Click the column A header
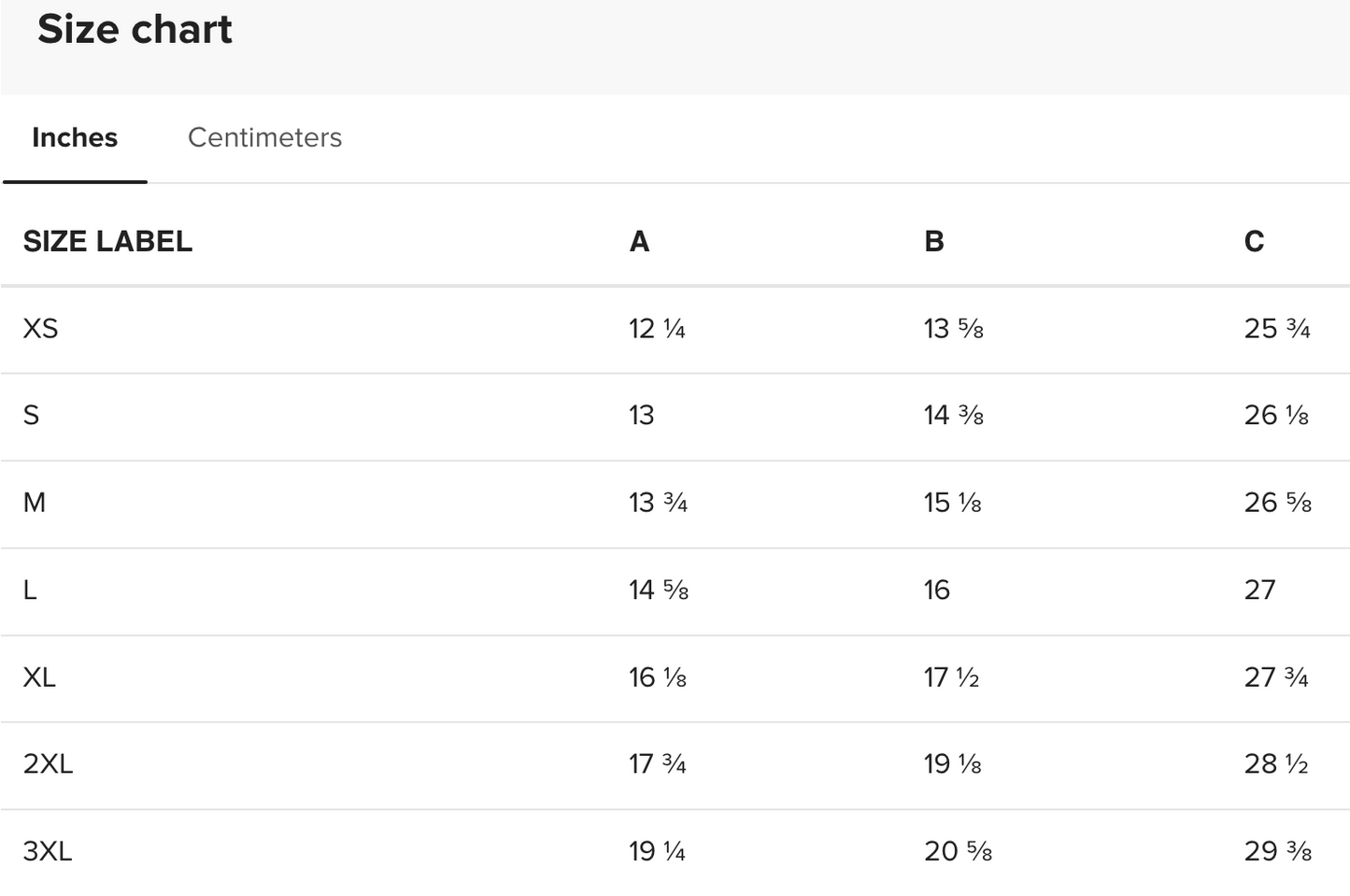Viewport: 1350px width, 896px height. (x=639, y=241)
